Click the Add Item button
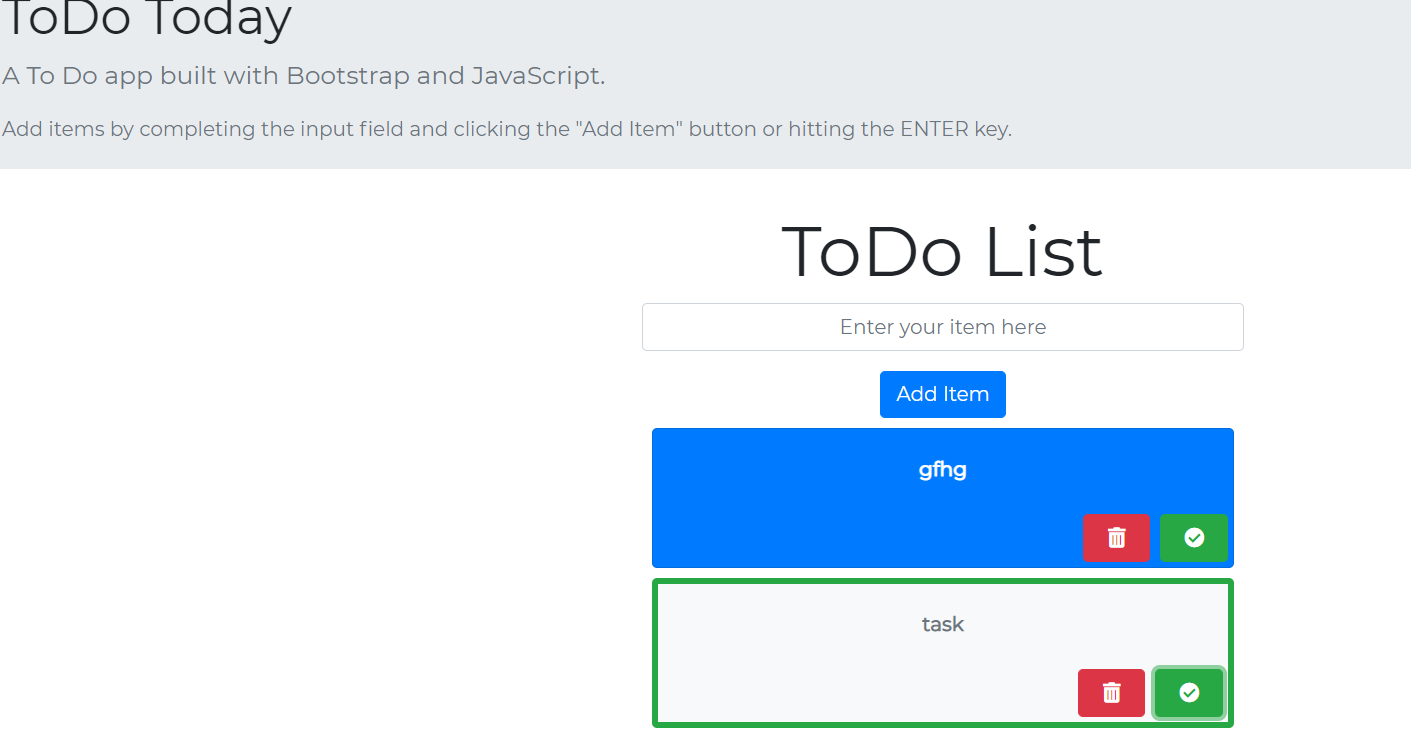Image resolution: width=1411 pixels, height=755 pixels. point(942,394)
